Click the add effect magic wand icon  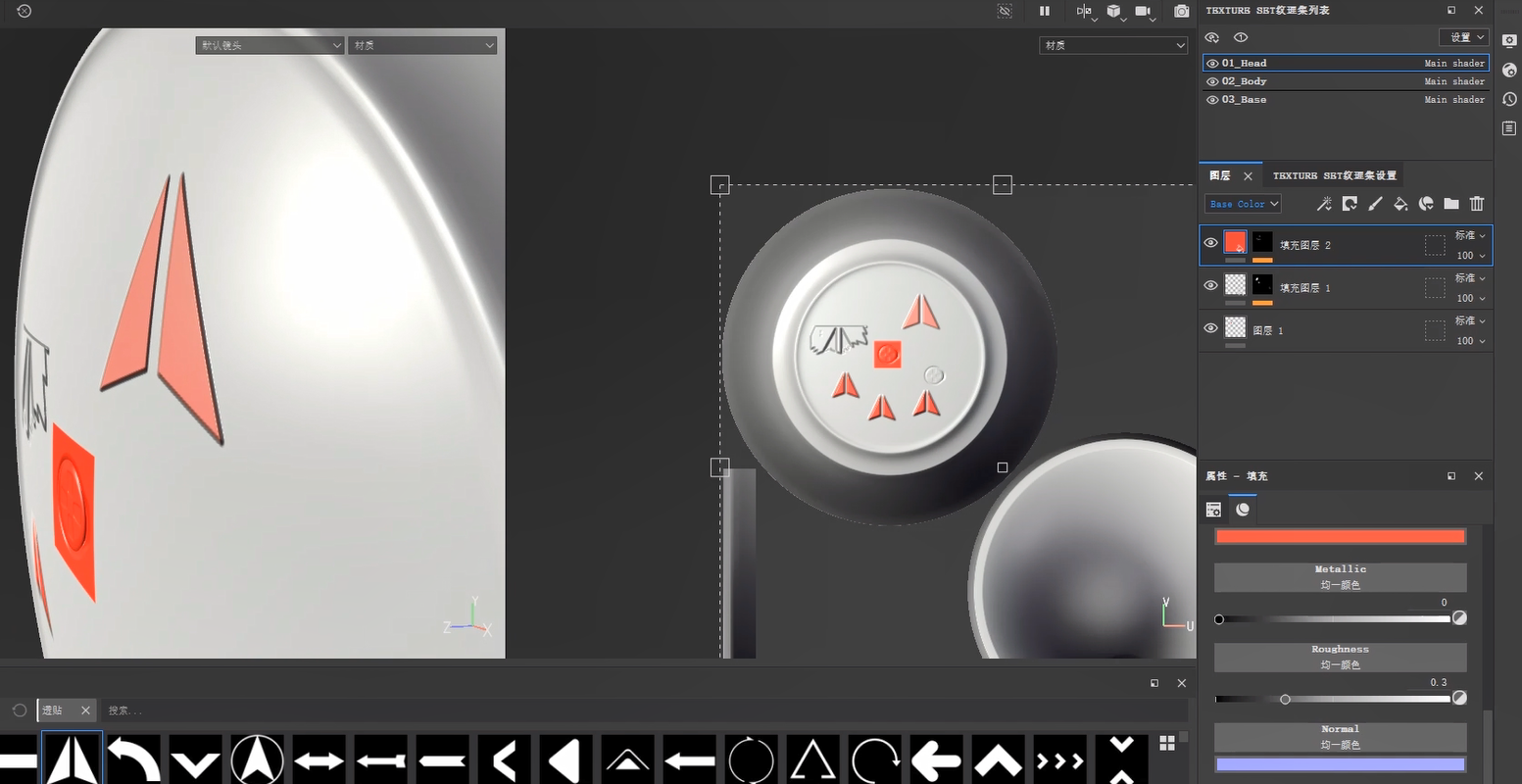[1324, 204]
